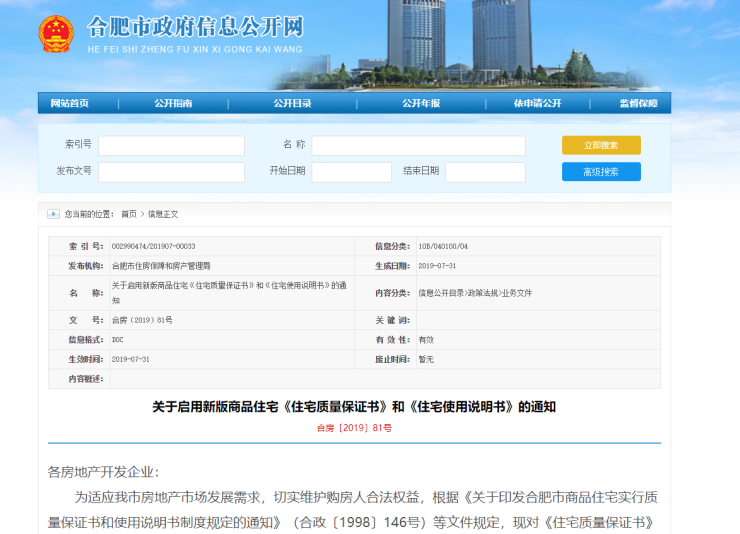Click the blue 高级搜索 button
Viewport: 740px width, 534px height.
601,172
